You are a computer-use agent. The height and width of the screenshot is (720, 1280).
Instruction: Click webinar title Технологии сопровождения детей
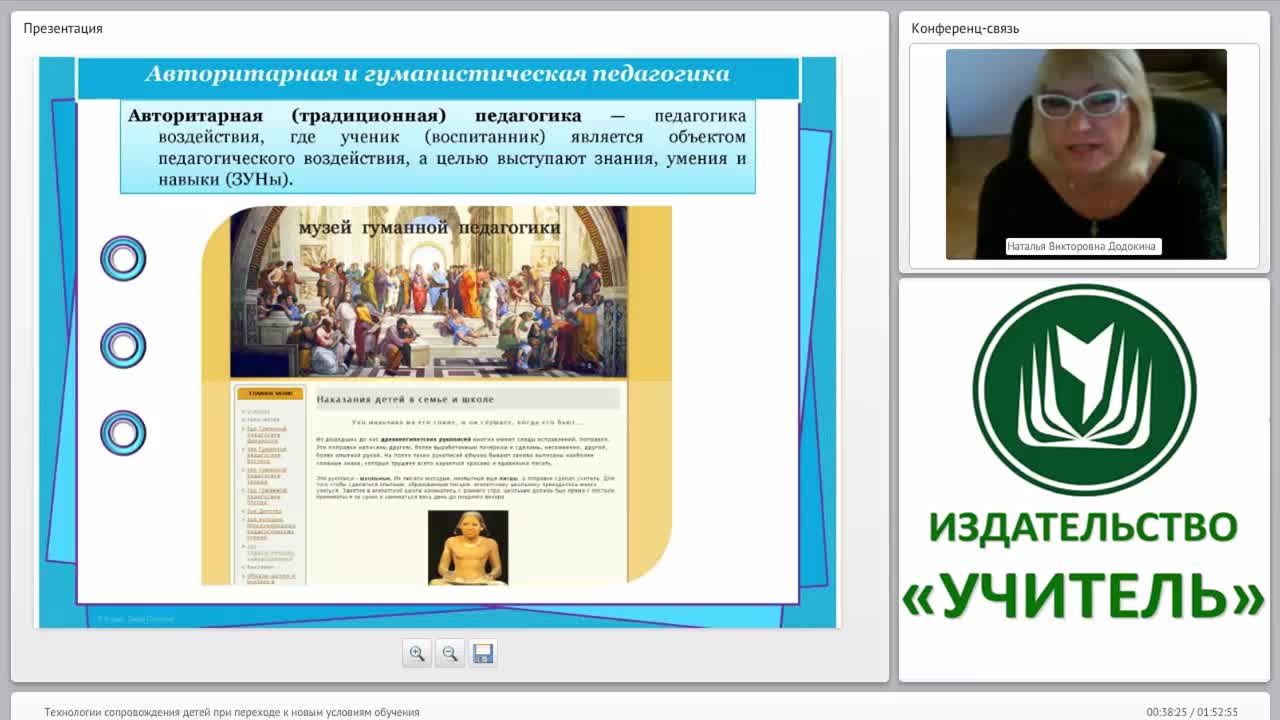click(232, 712)
